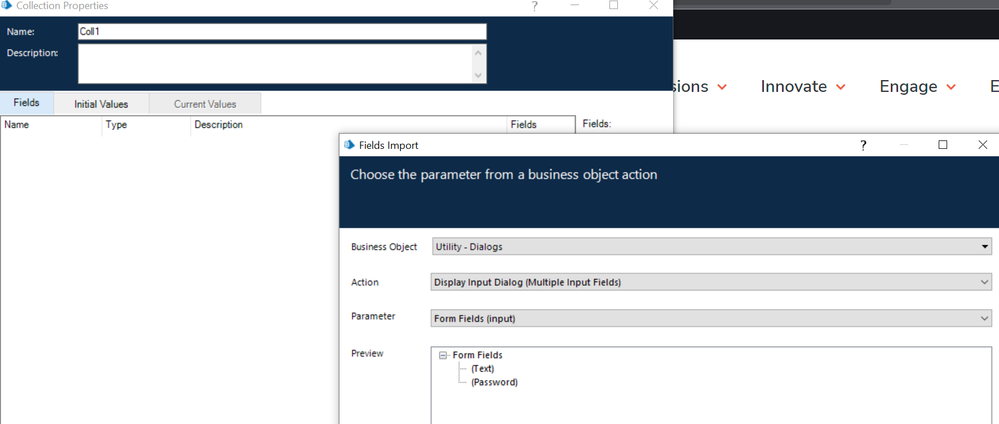The width and height of the screenshot is (999, 424).
Task: Collapse the Form Fields tree node
Action: coord(444,355)
